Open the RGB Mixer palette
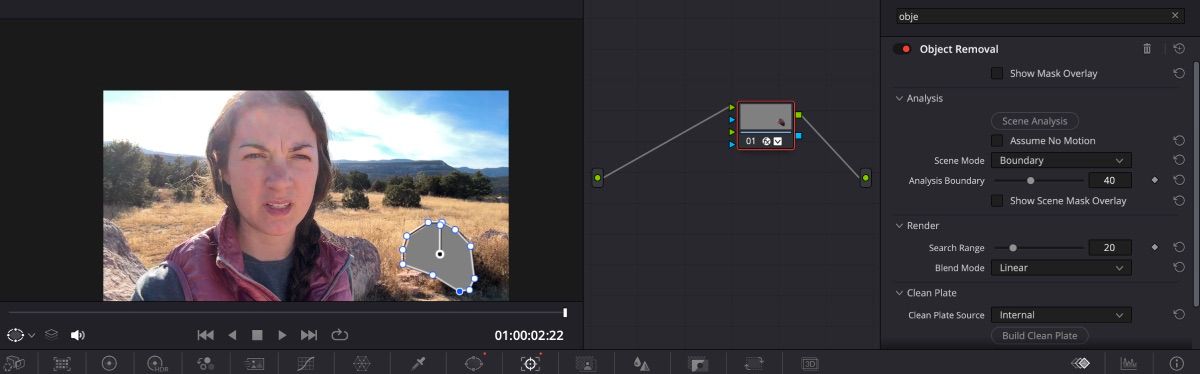 click(206, 364)
